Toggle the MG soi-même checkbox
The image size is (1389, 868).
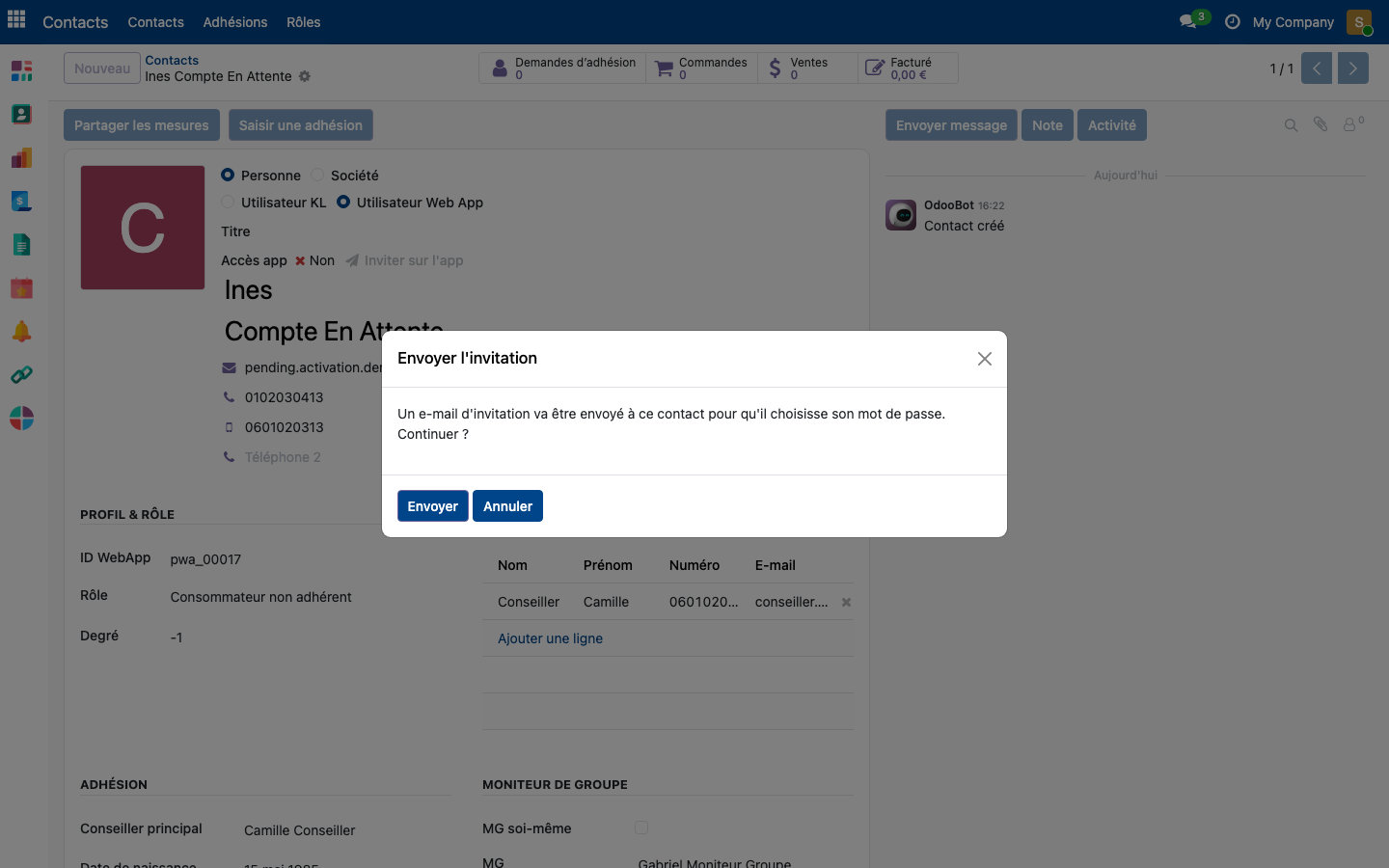tap(641, 827)
